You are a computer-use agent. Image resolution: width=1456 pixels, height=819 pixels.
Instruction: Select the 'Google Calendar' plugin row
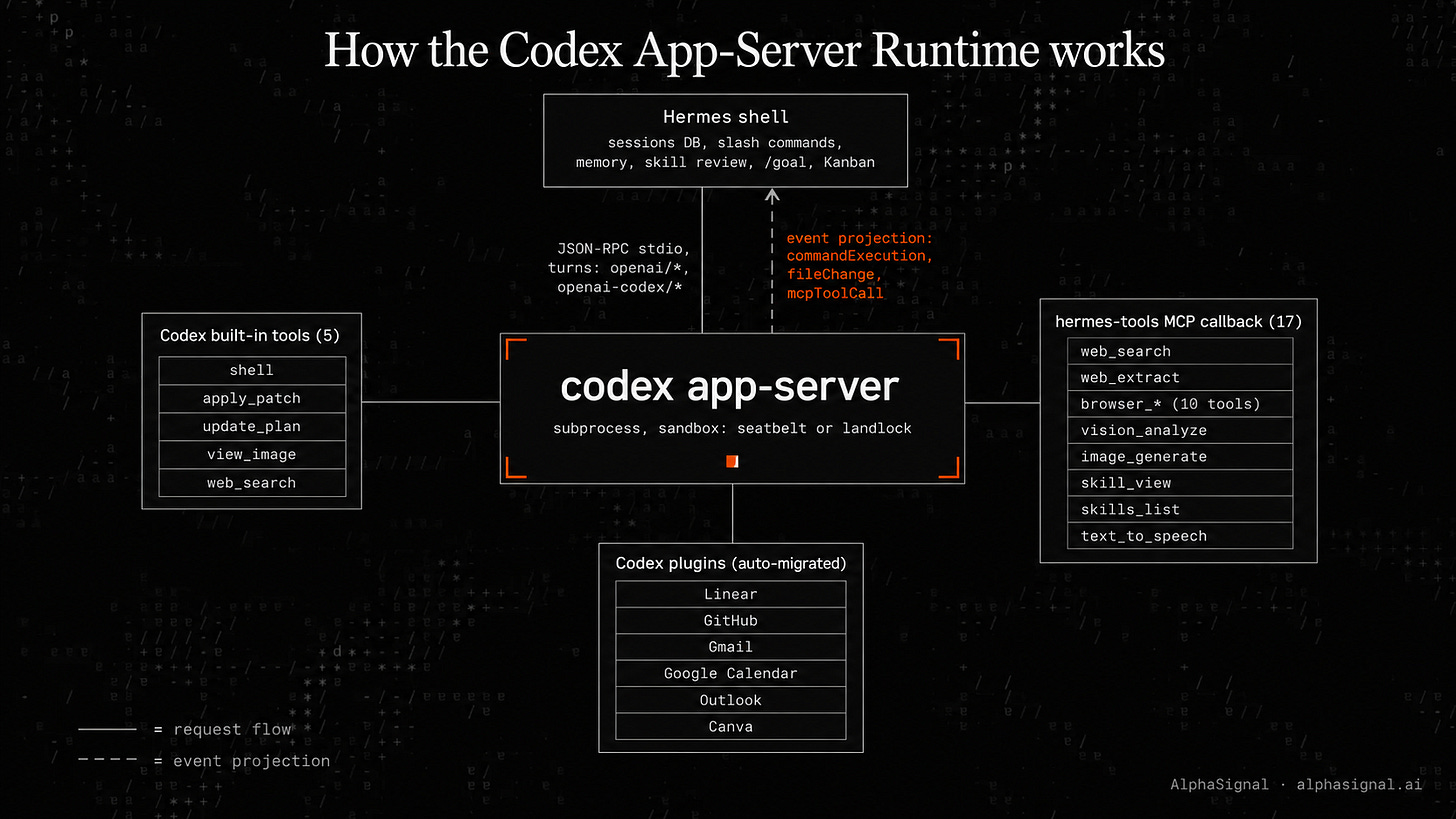pos(731,674)
